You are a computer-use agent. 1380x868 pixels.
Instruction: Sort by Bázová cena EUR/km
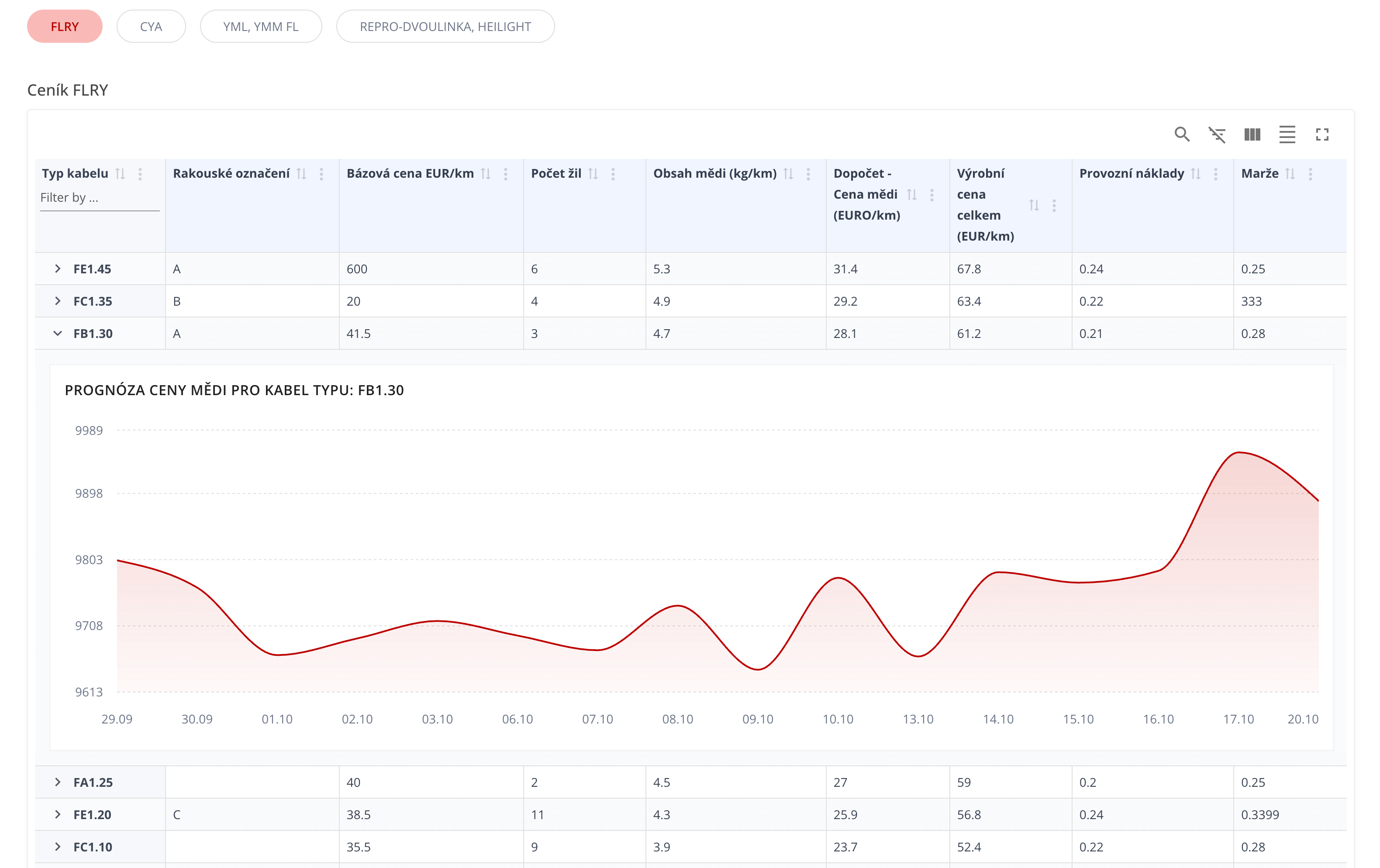click(486, 174)
